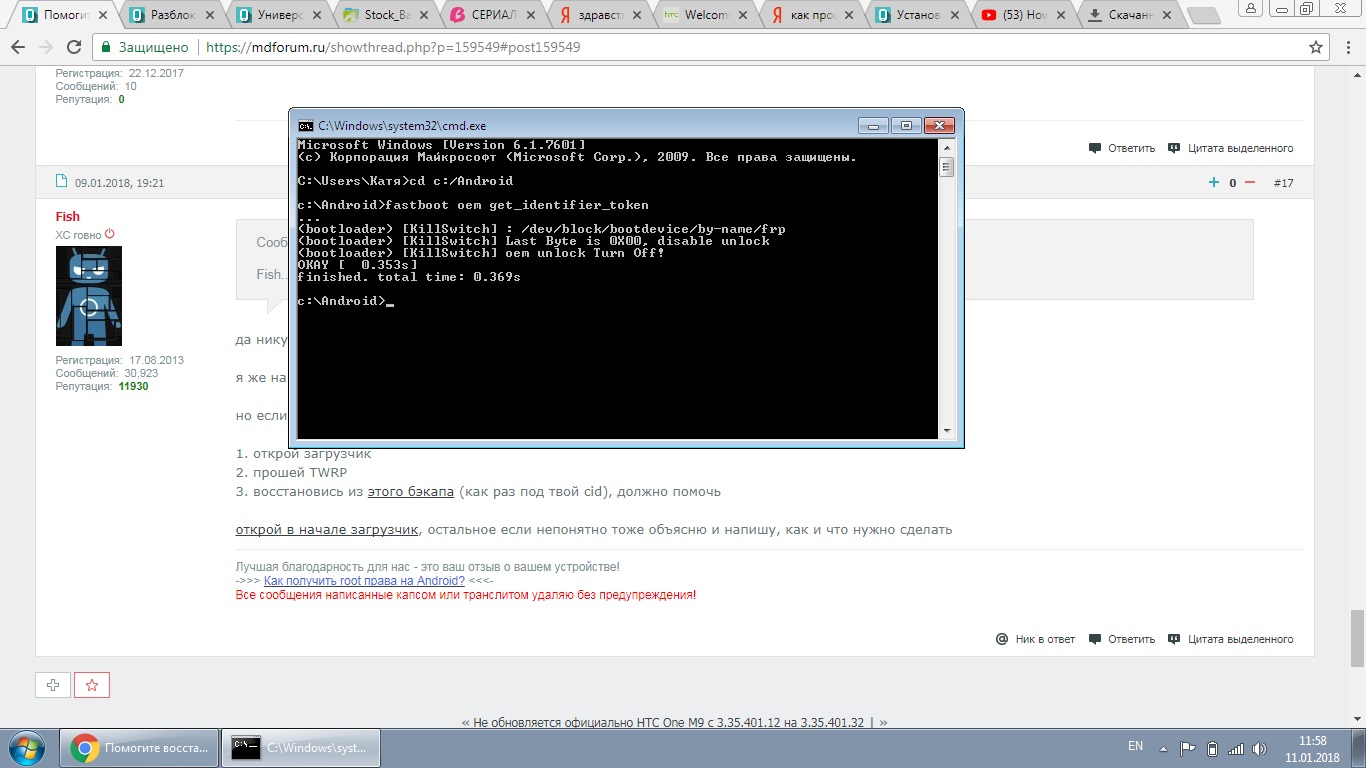The image size is (1366, 768).
Task: Click the cmd.exe taskbar button
Action: point(300,747)
